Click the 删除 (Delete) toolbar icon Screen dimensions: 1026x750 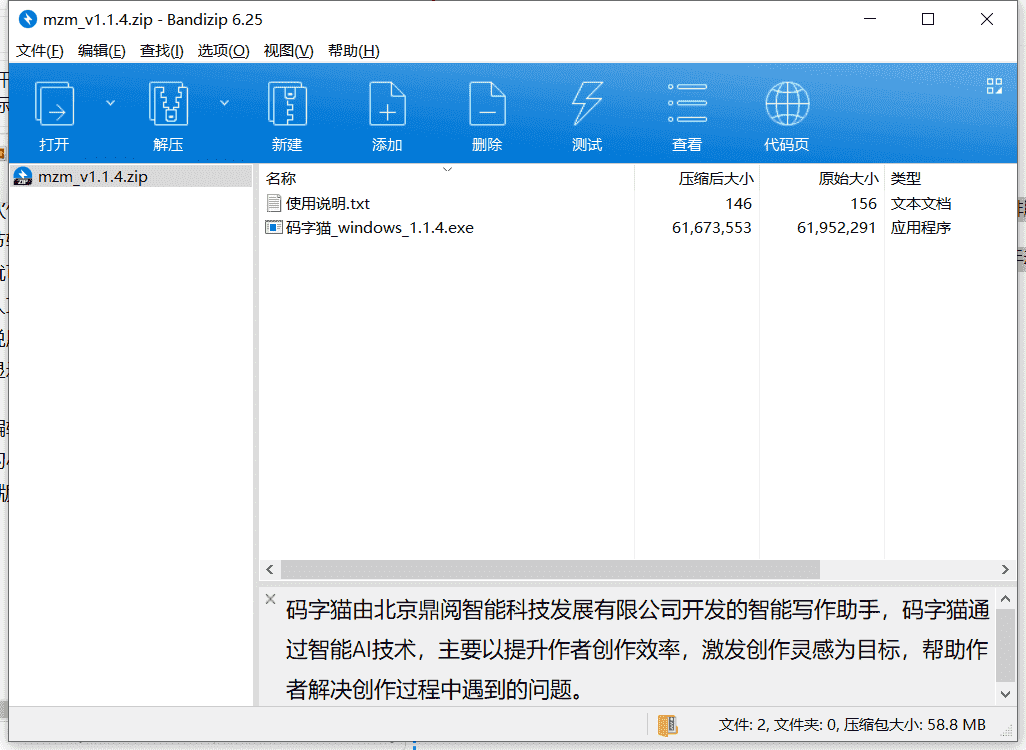pyautogui.click(x=487, y=103)
